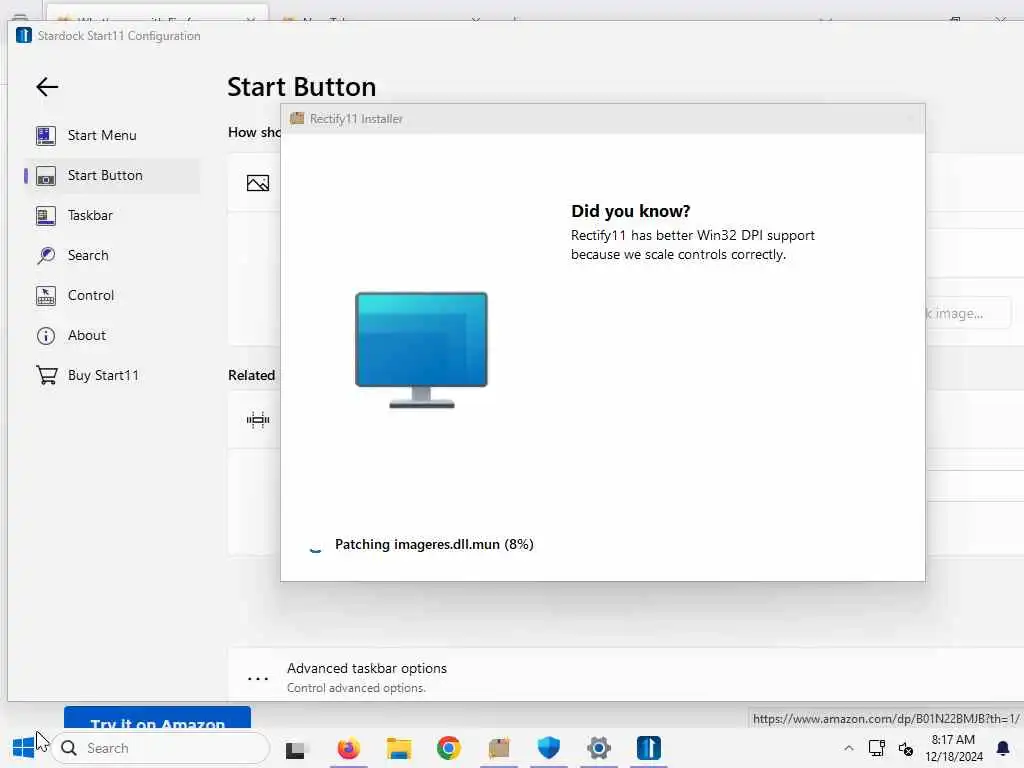Viewport: 1024px width, 768px height.
Task: Go back with the Start11 back arrow
Action: coord(47,87)
